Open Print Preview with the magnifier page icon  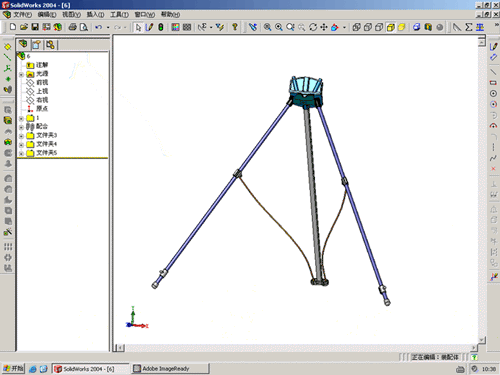tap(84, 27)
